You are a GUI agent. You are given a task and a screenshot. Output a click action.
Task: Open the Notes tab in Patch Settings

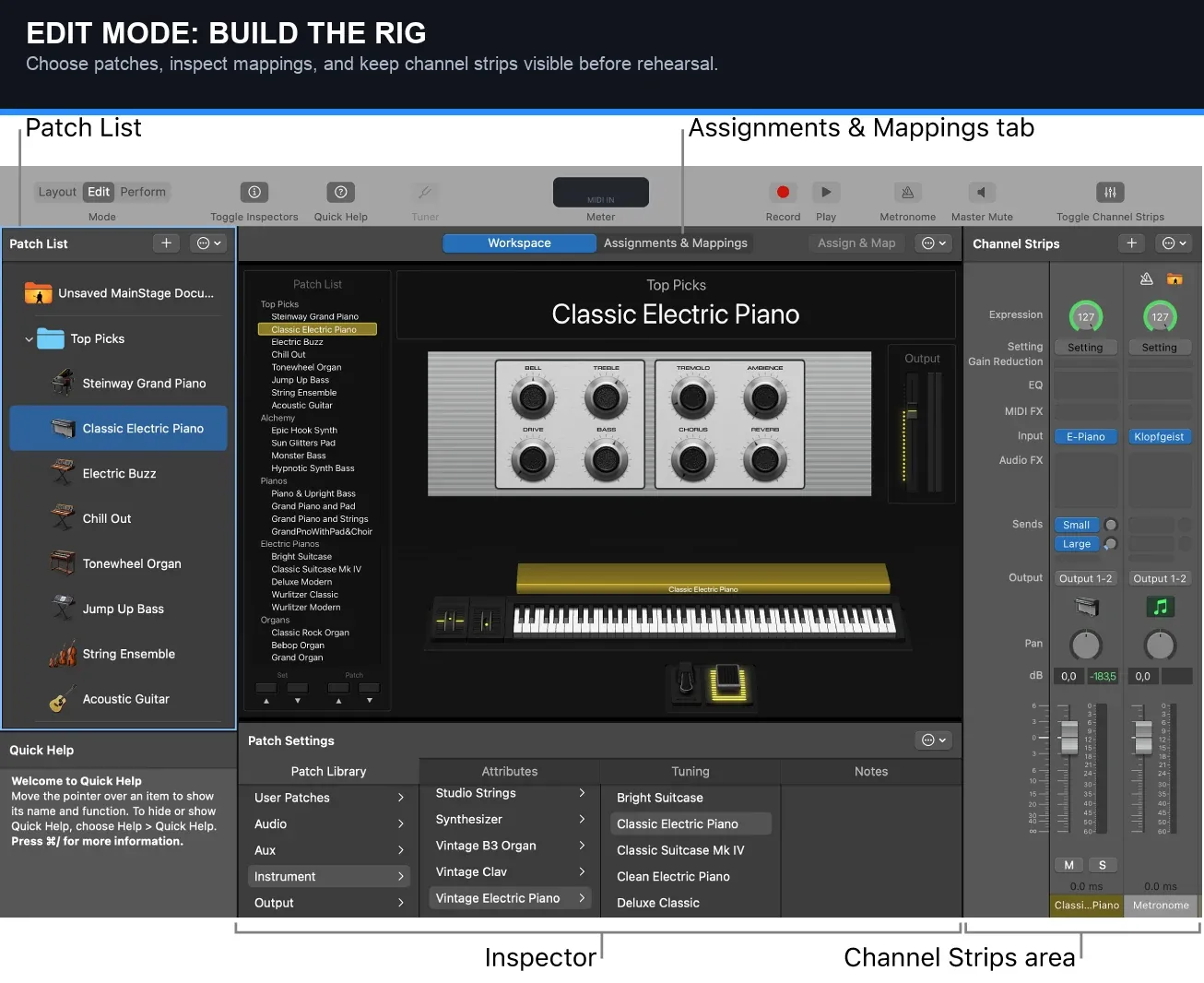pos(871,772)
